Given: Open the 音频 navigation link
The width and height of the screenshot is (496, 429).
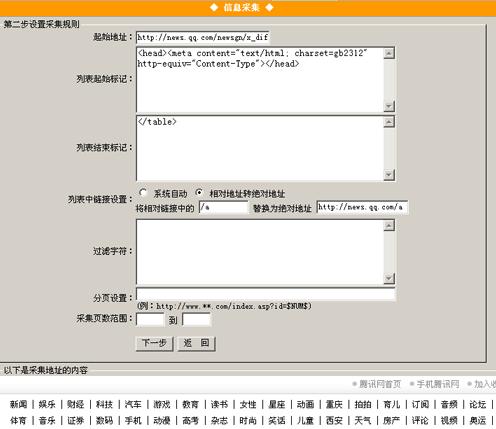Looking at the screenshot, I should pos(449,404).
